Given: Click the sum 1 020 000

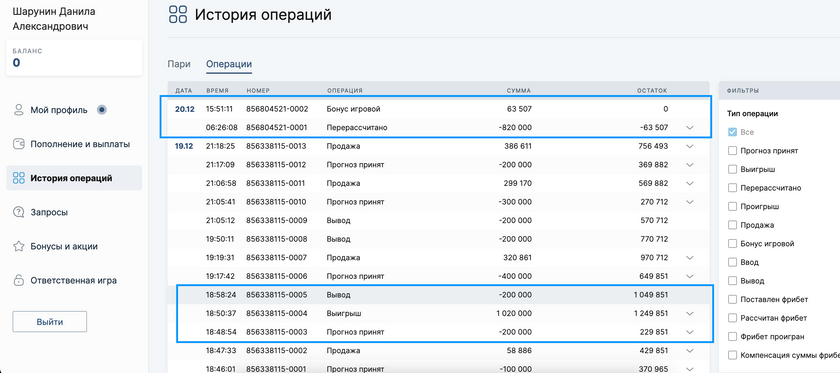Looking at the screenshot, I should (x=514, y=314).
